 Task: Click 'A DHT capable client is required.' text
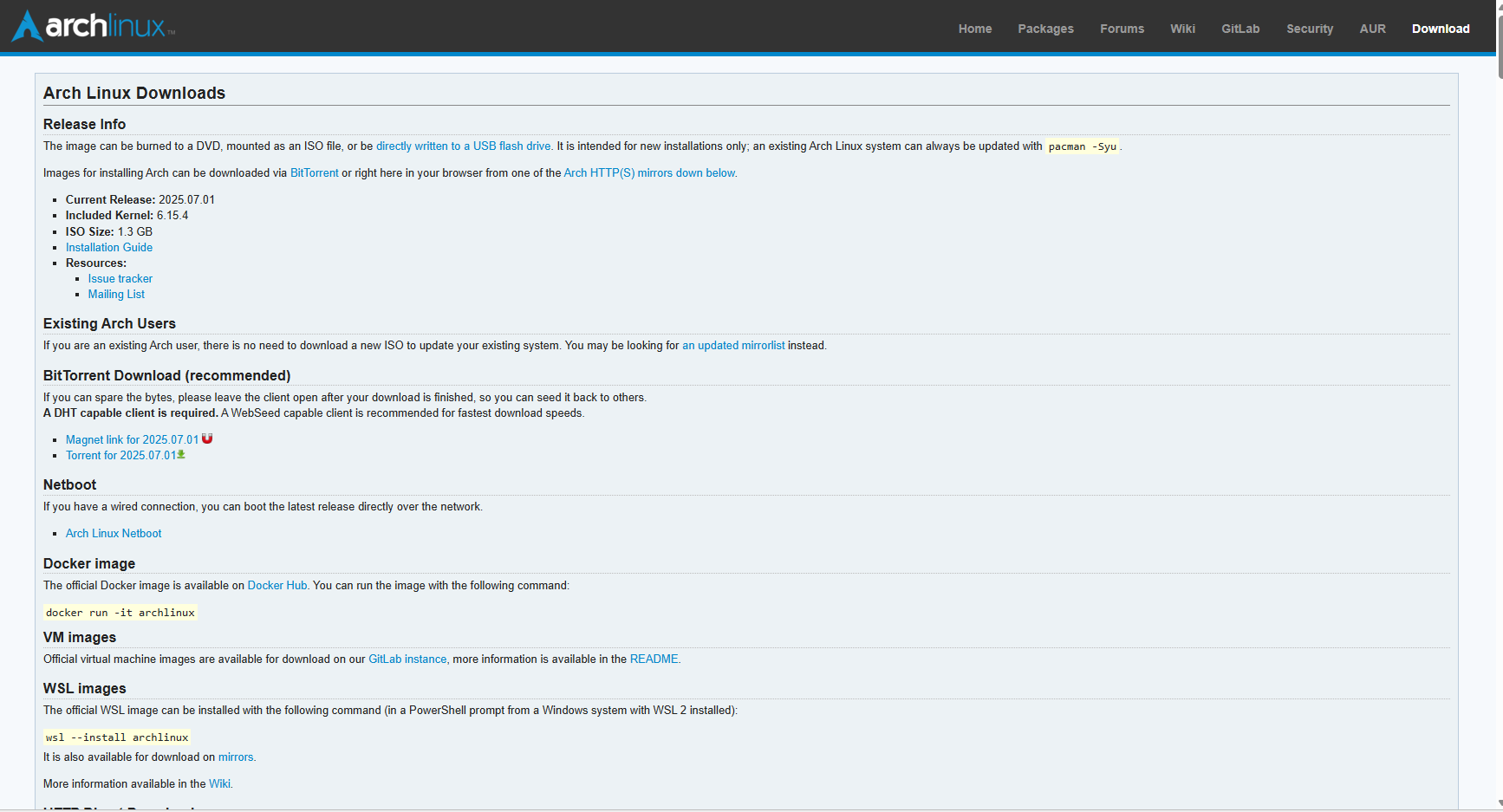pyautogui.click(x=131, y=413)
